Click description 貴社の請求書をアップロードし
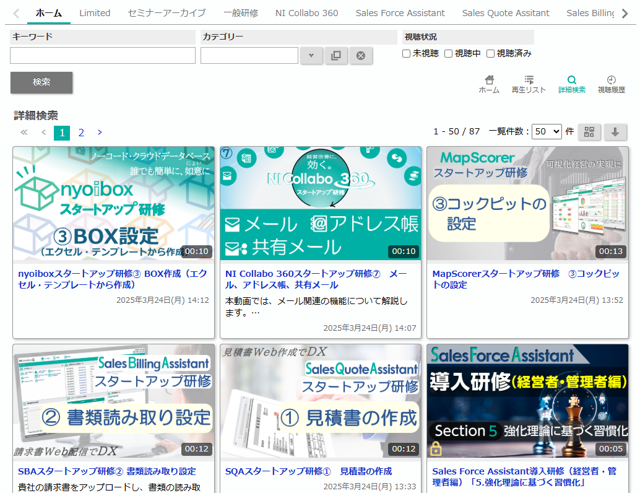This screenshot has height=493, width=640. pos(109,487)
